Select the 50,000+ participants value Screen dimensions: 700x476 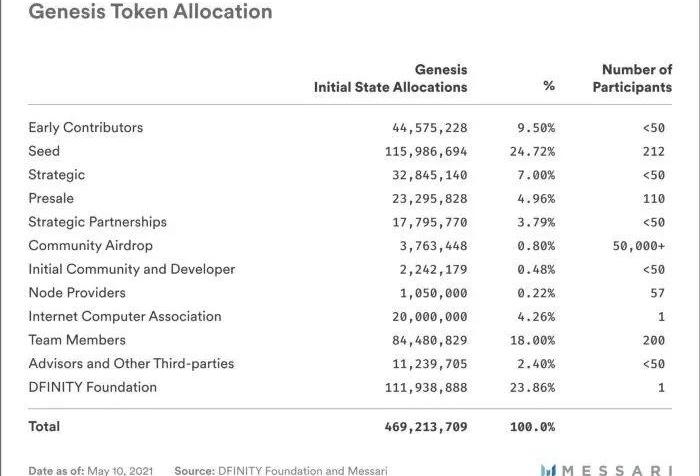(639, 246)
